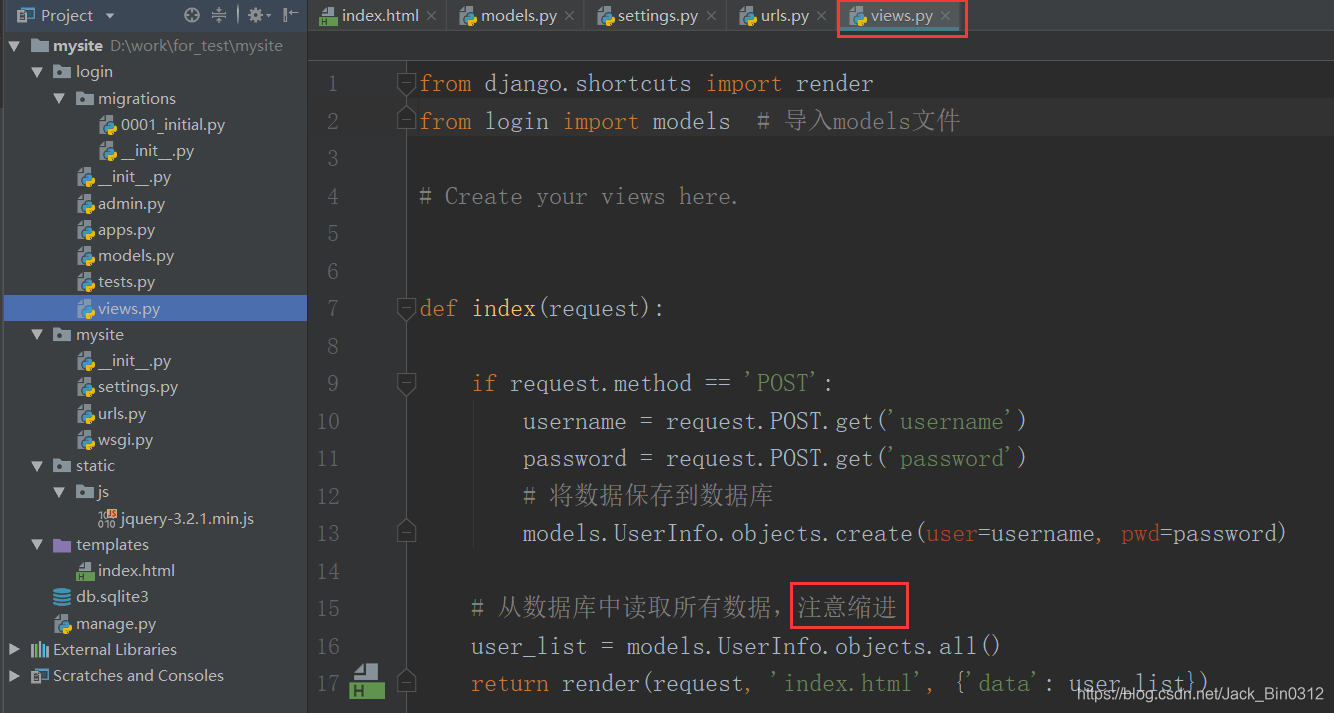1334x713 pixels.
Task: Open manage.py file
Action: 116,624
